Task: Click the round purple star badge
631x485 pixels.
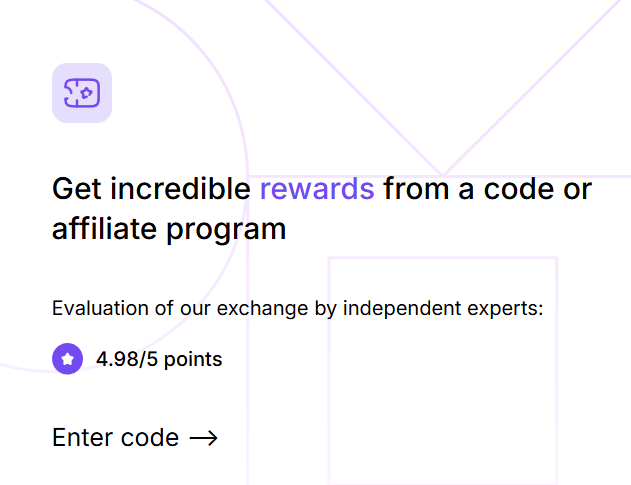Action: pos(67,359)
